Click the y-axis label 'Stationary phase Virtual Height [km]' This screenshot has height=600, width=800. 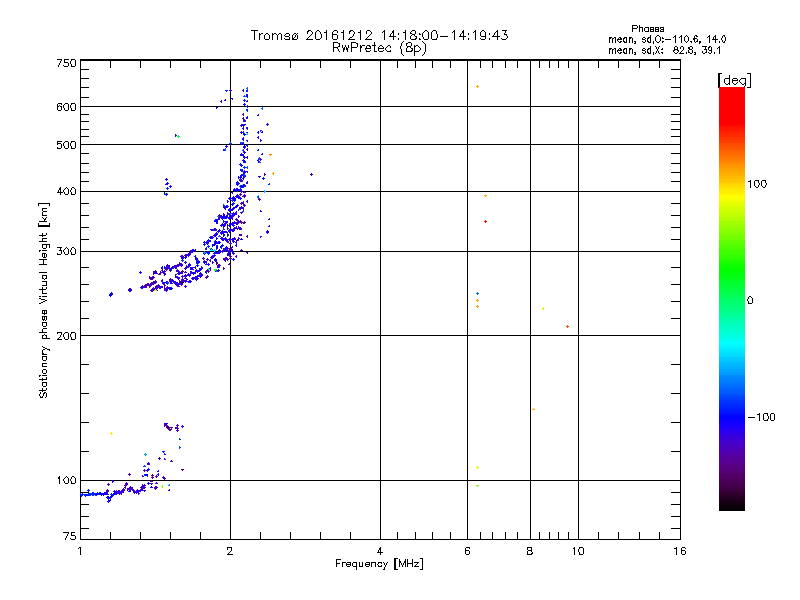pyautogui.click(x=43, y=300)
